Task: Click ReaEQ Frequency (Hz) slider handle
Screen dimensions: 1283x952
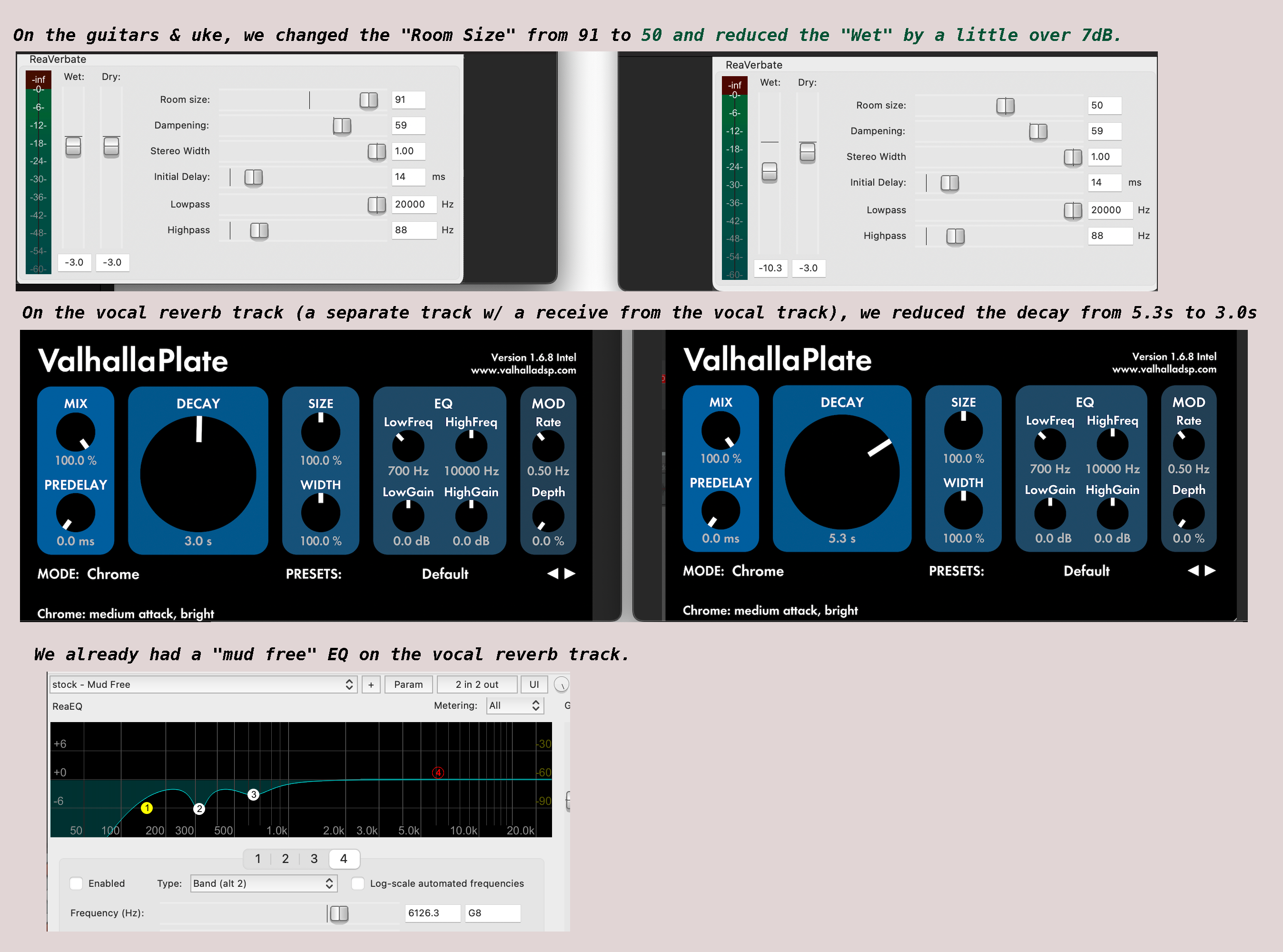Action: tap(339, 913)
